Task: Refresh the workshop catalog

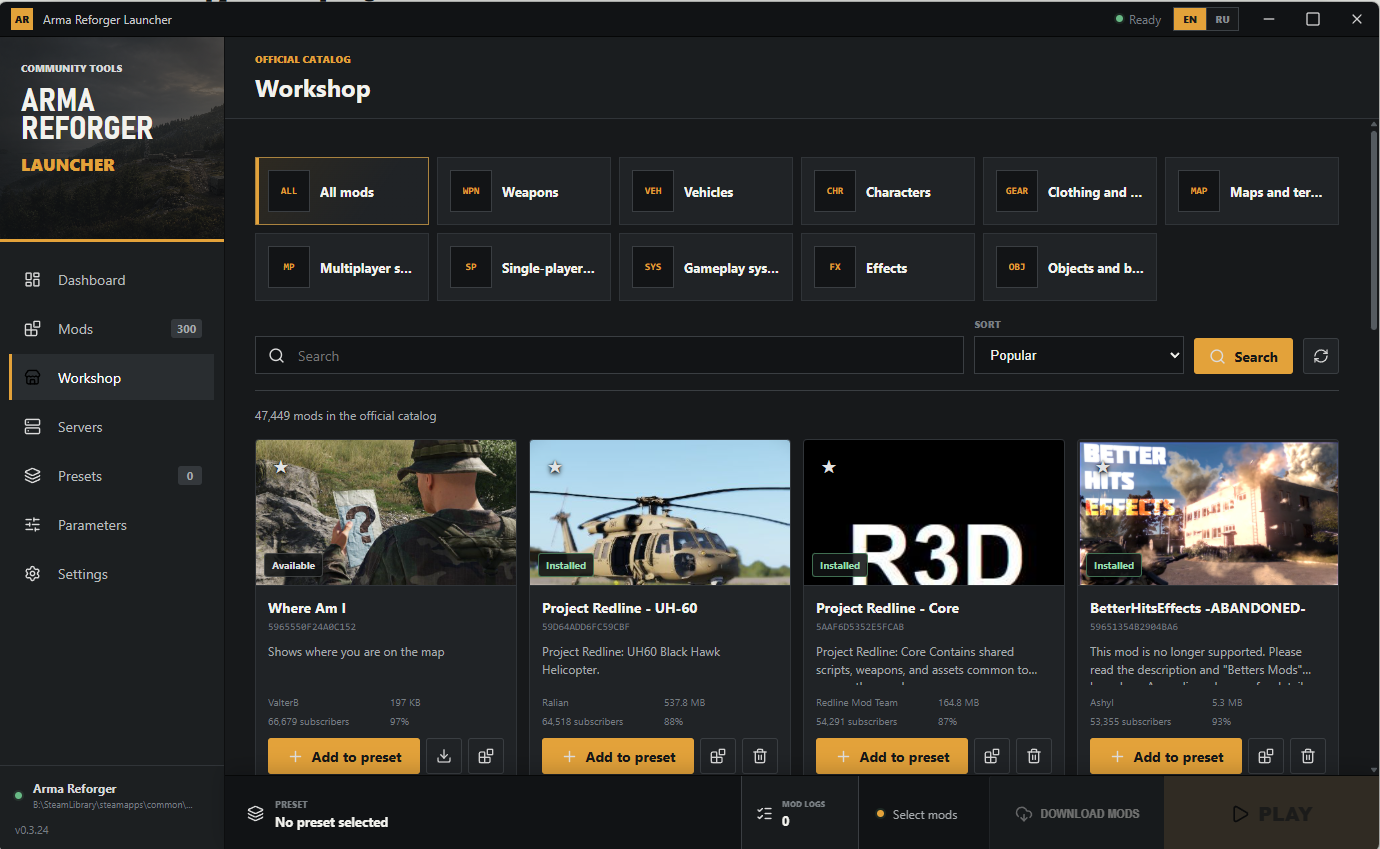Action: pyautogui.click(x=1321, y=356)
